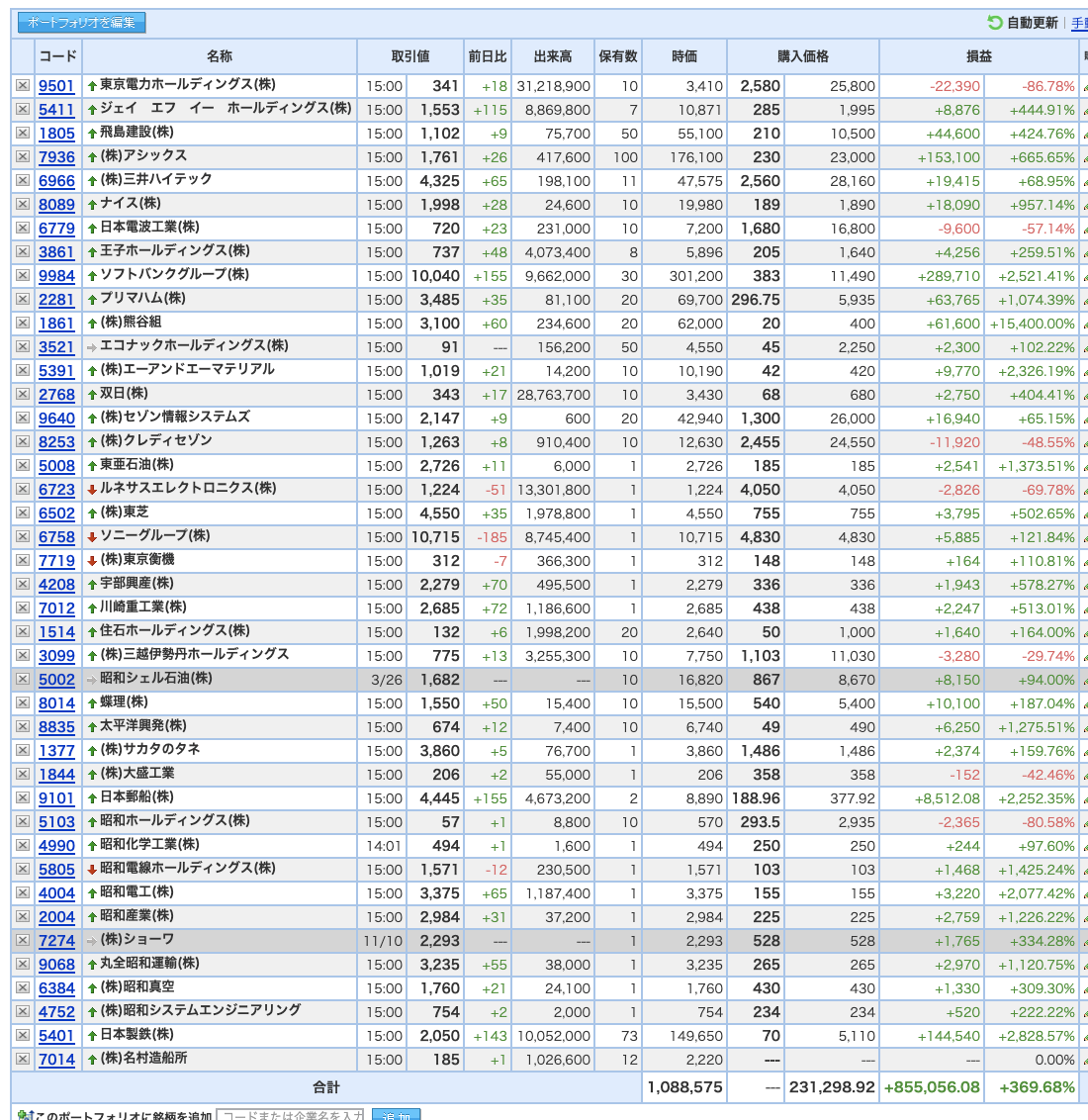This screenshot has width=1088, height=1120.
Task: Open stock code link 5411
Action: (x=56, y=109)
